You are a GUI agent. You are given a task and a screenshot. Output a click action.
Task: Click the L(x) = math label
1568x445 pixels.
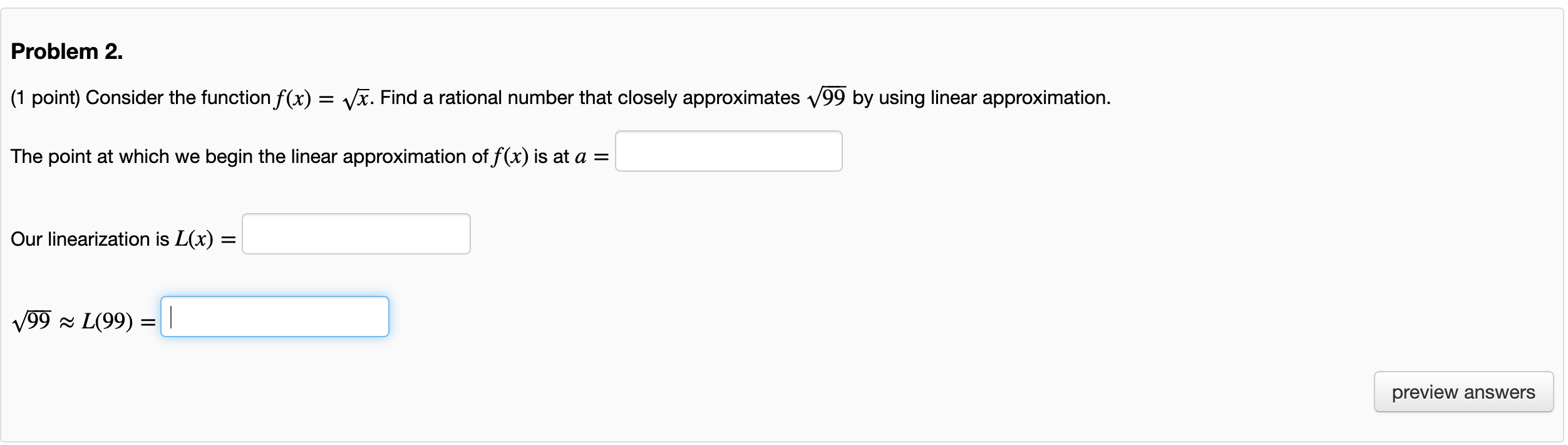pos(204,239)
